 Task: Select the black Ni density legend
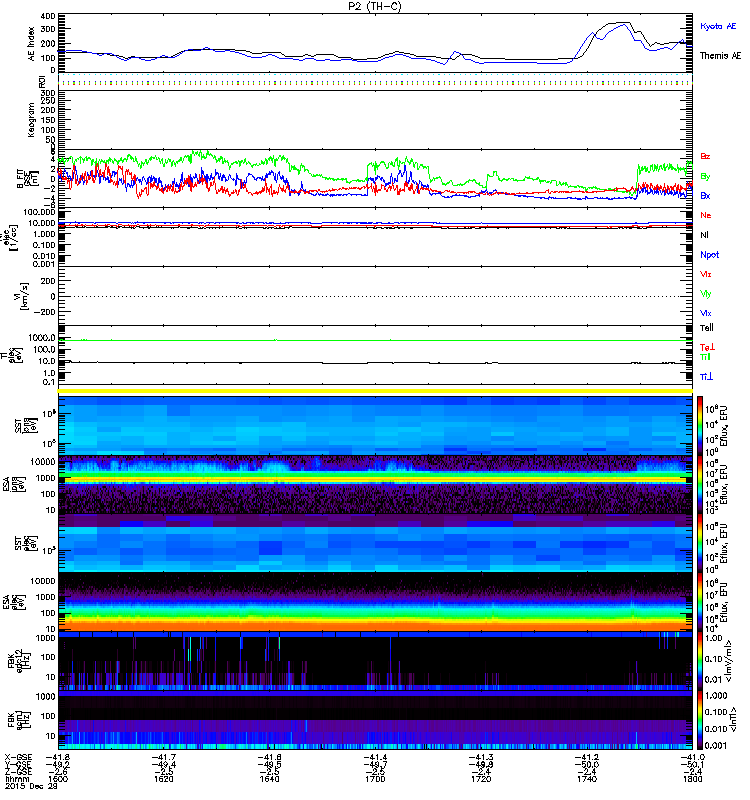pyautogui.click(x=705, y=235)
